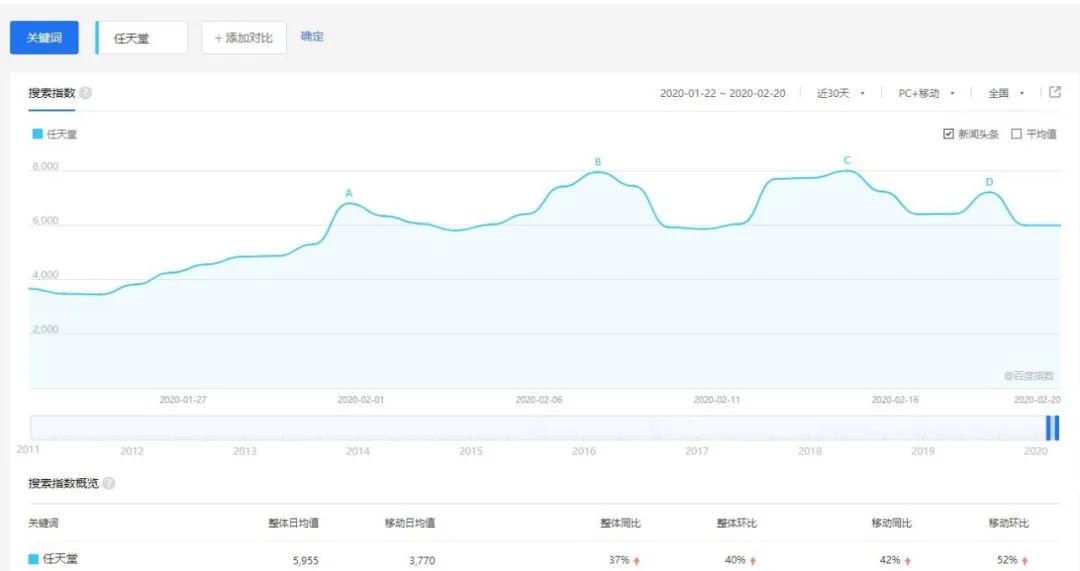Click the 关键词 table column header
The height and width of the screenshot is (571, 1080).
pos(43,523)
